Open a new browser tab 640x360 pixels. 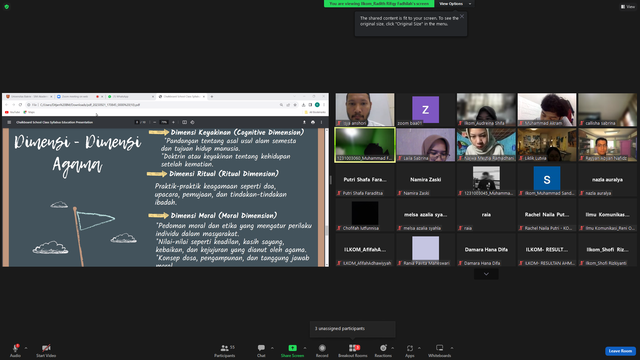click(212, 97)
